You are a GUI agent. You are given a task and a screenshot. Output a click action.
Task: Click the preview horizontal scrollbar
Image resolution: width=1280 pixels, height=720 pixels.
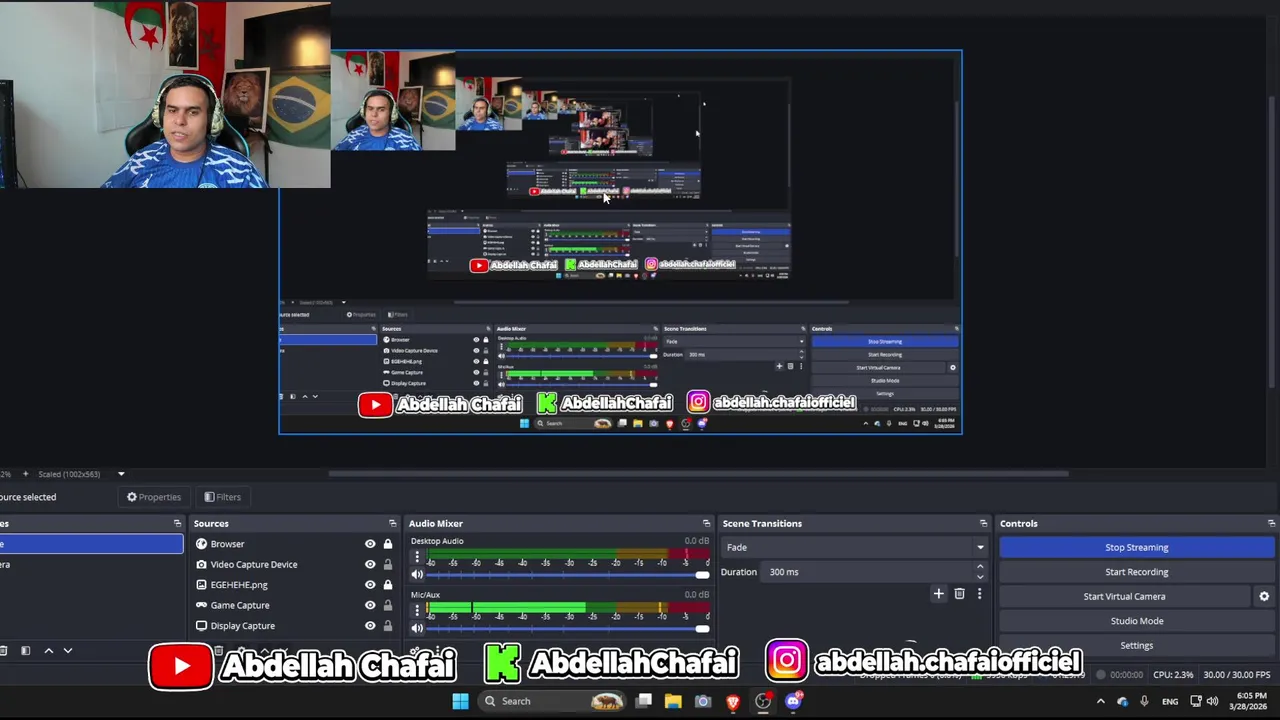(x=698, y=474)
